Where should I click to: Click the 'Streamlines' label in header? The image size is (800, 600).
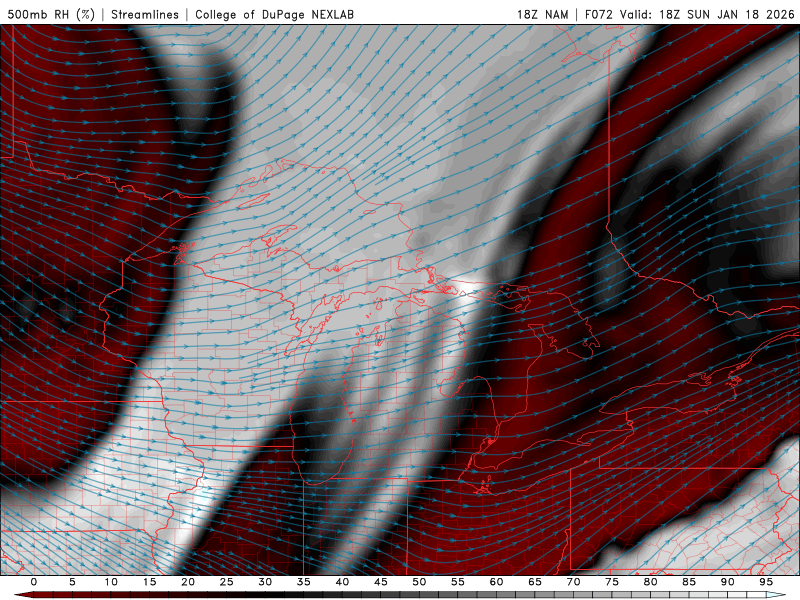[145, 14]
